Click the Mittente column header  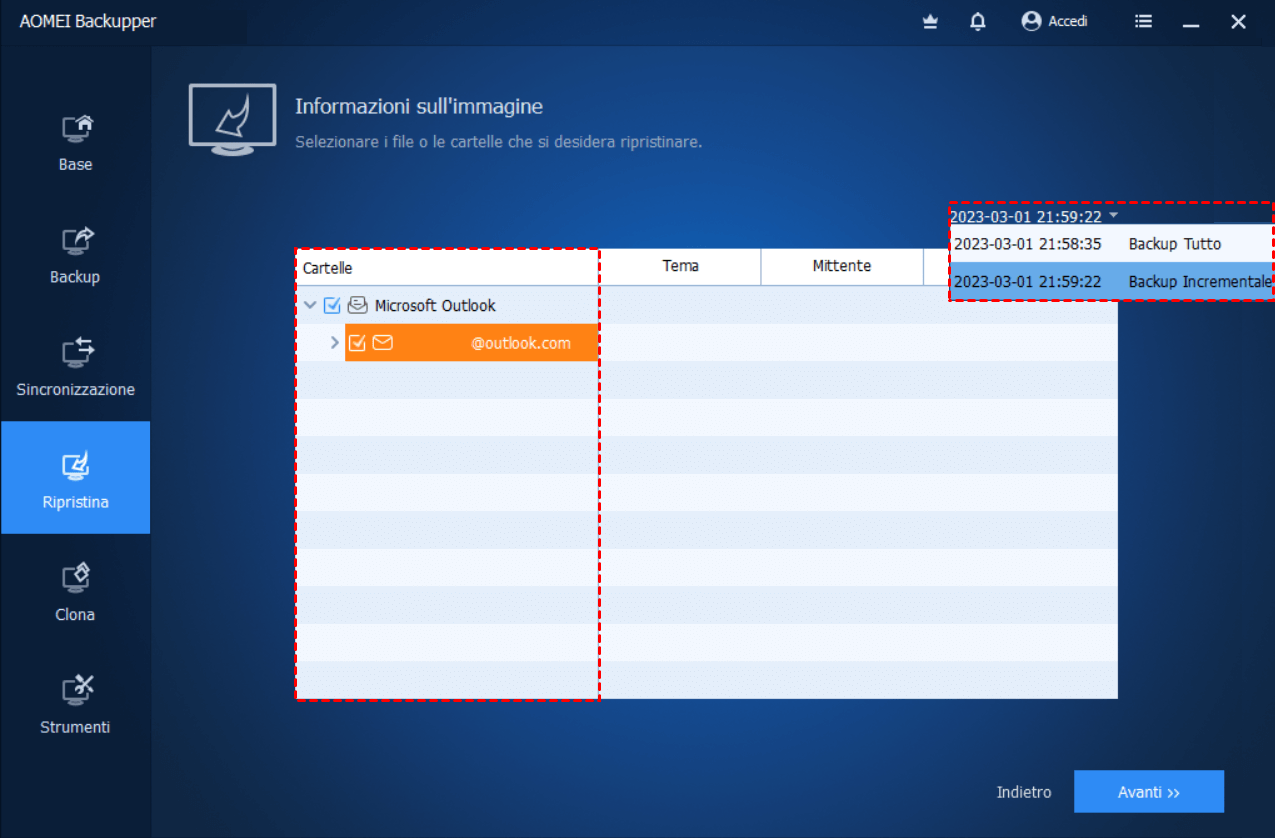(x=842, y=266)
